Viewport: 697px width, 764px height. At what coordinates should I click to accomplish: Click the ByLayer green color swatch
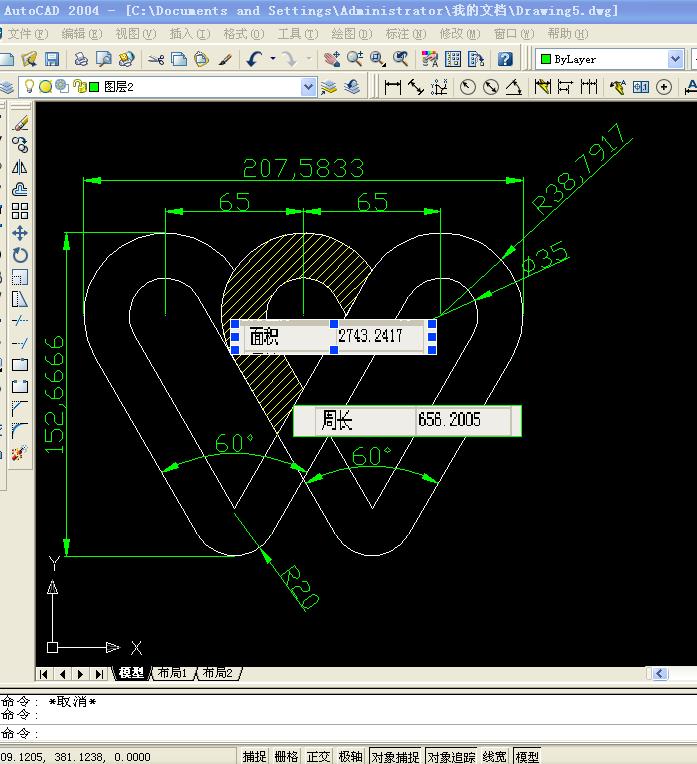pyautogui.click(x=546, y=59)
